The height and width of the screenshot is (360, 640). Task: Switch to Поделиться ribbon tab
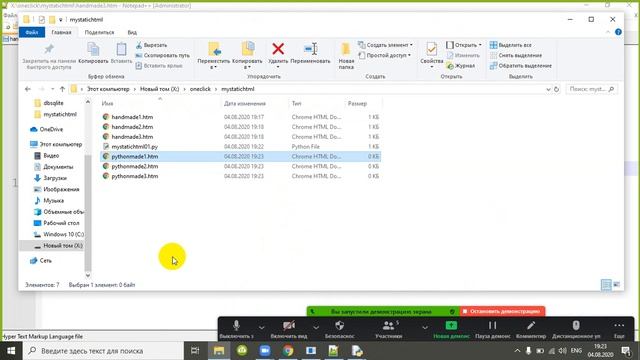click(x=100, y=32)
